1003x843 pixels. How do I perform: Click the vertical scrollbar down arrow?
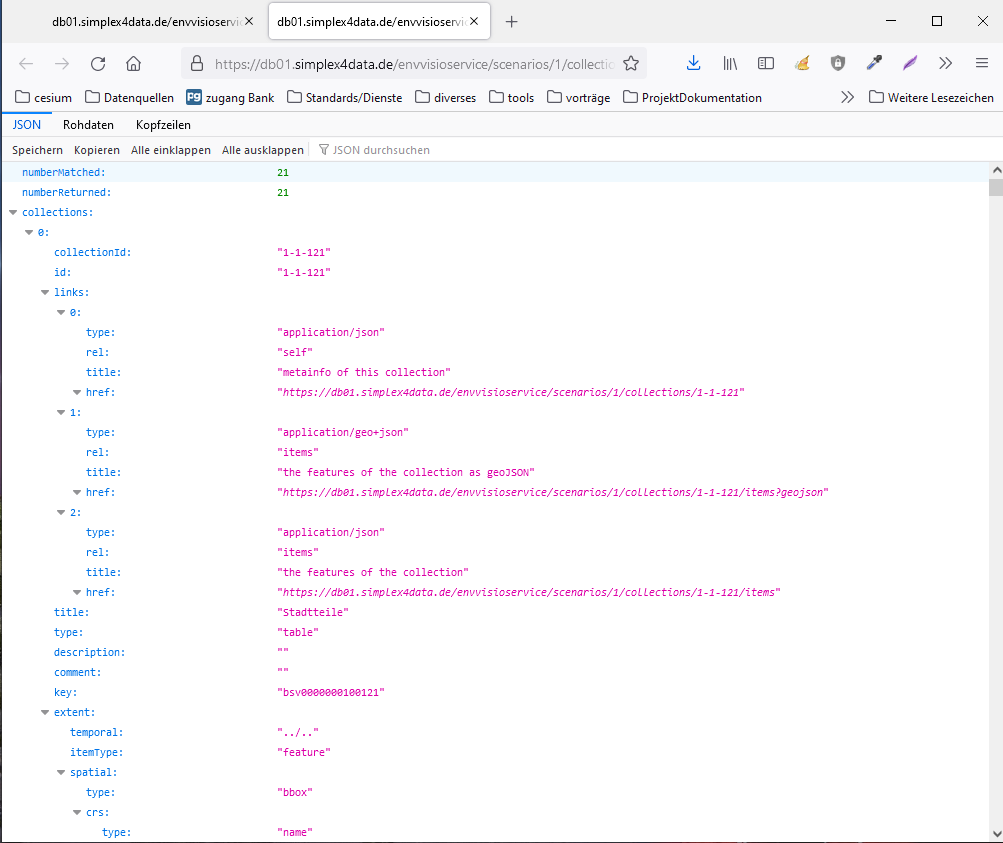[995, 833]
